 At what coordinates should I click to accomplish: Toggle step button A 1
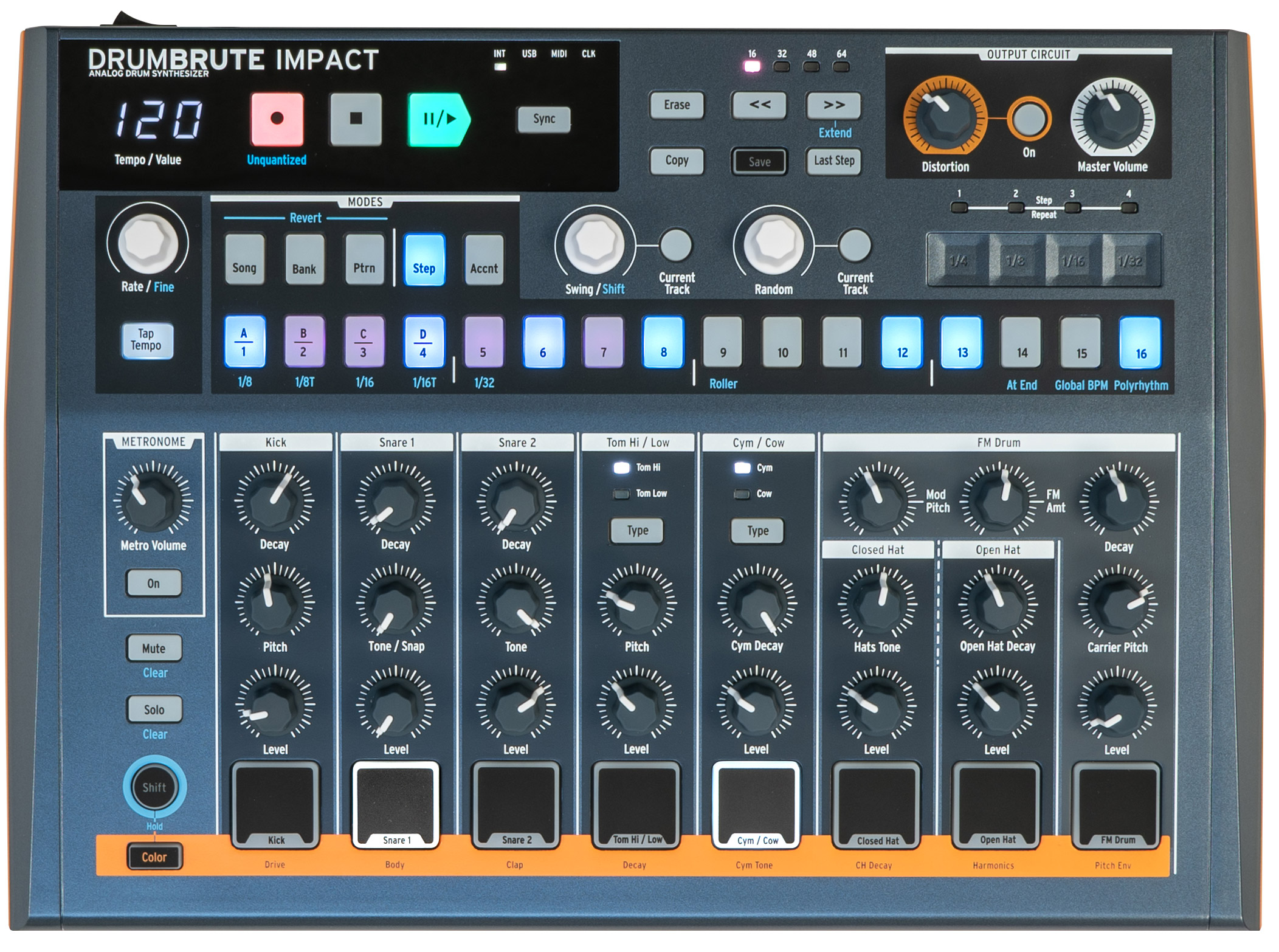pyautogui.click(x=245, y=341)
